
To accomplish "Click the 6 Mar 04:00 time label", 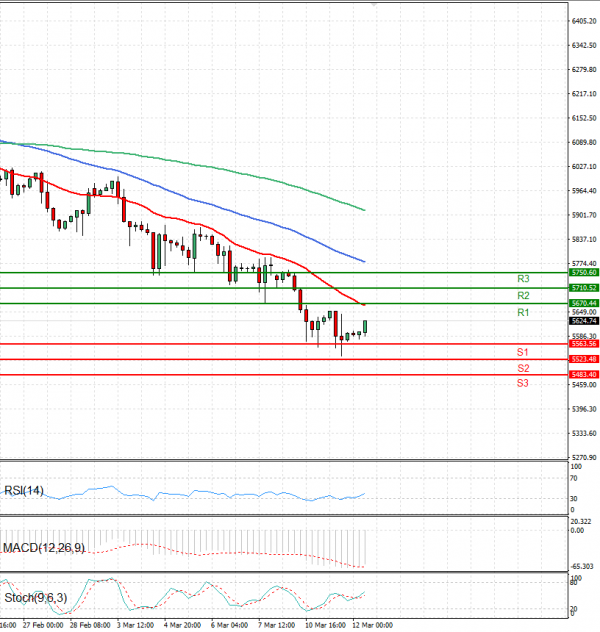I will tap(229, 625).
